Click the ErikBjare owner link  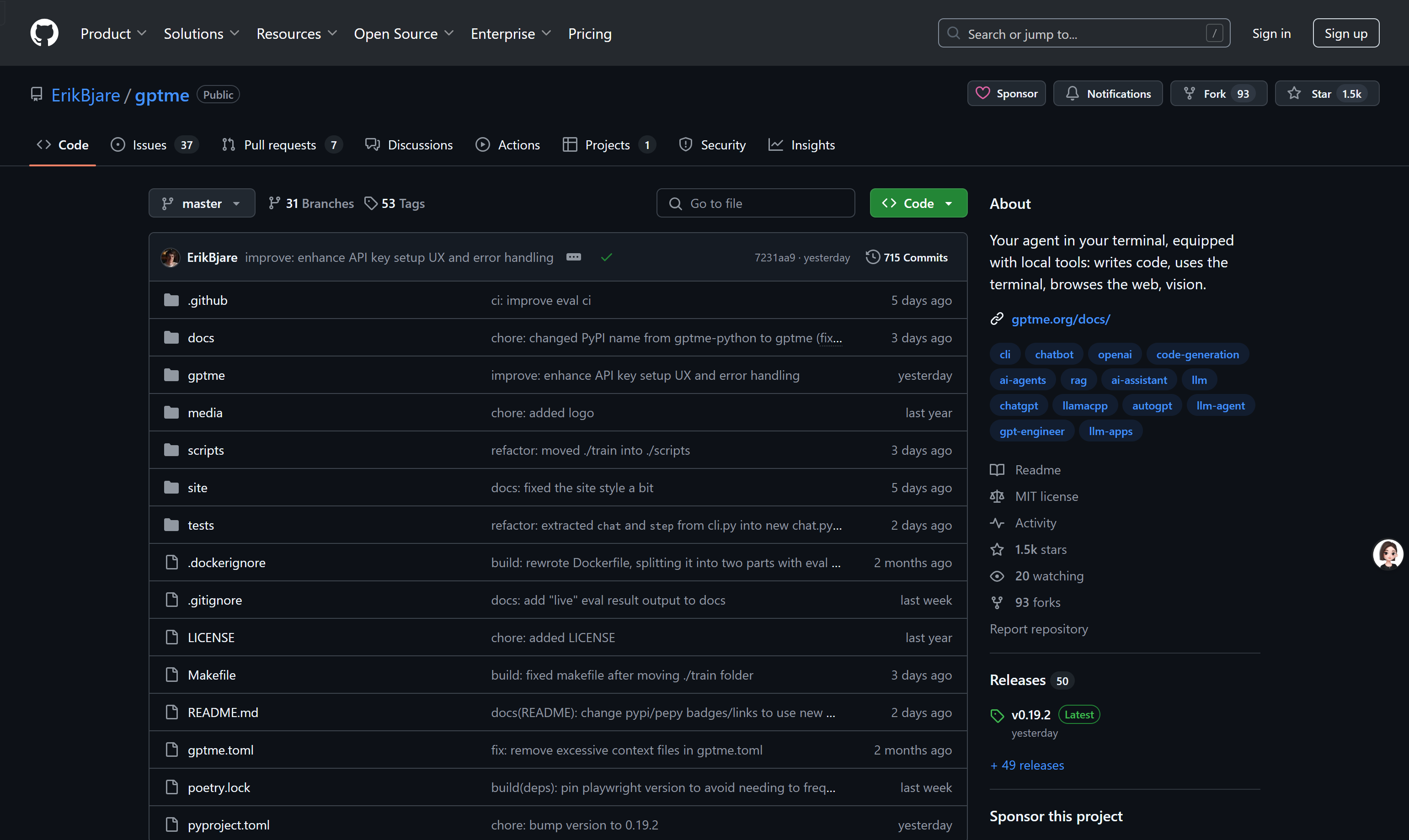85,95
